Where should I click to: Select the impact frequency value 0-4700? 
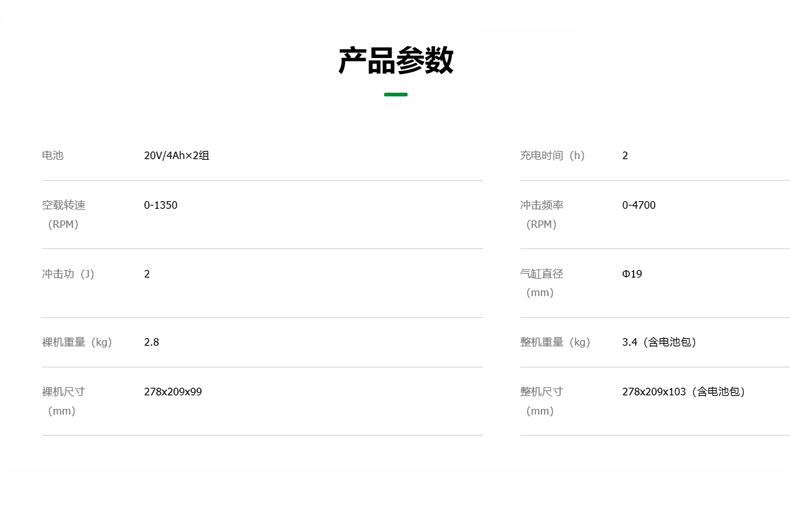638,205
